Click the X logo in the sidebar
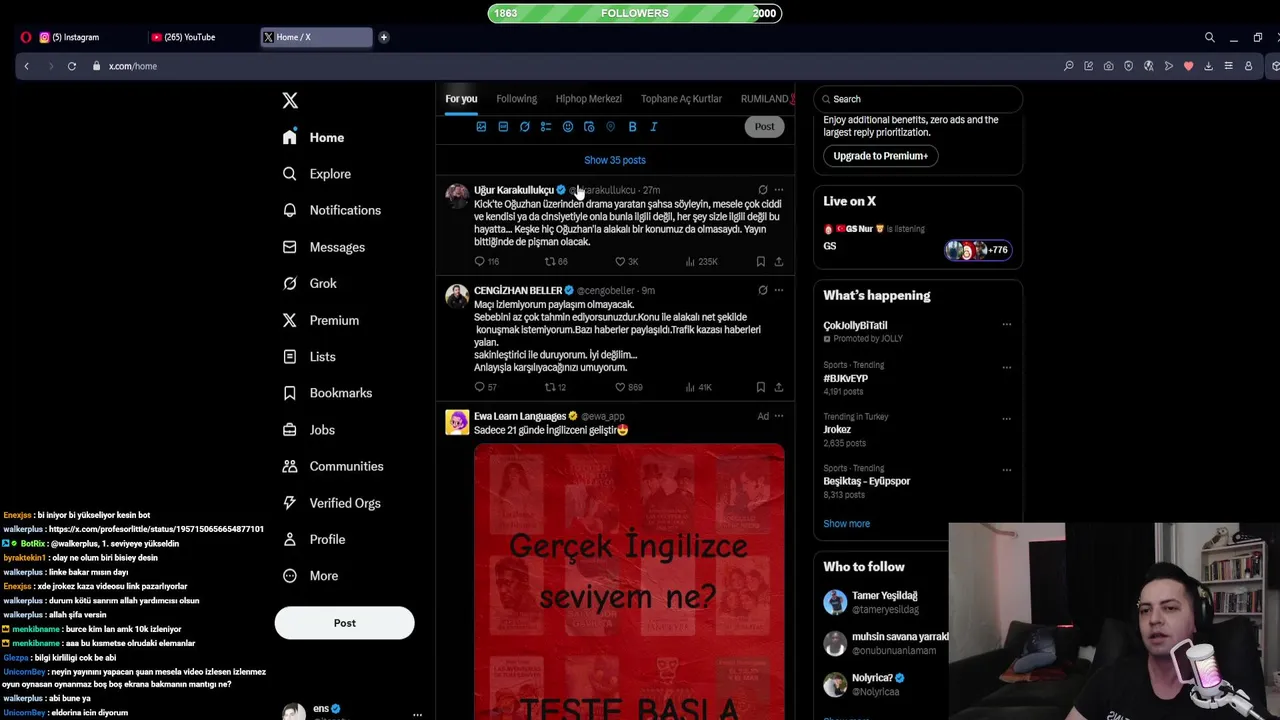The width and height of the screenshot is (1280, 720). pyautogui.click(x=290, y=101)
